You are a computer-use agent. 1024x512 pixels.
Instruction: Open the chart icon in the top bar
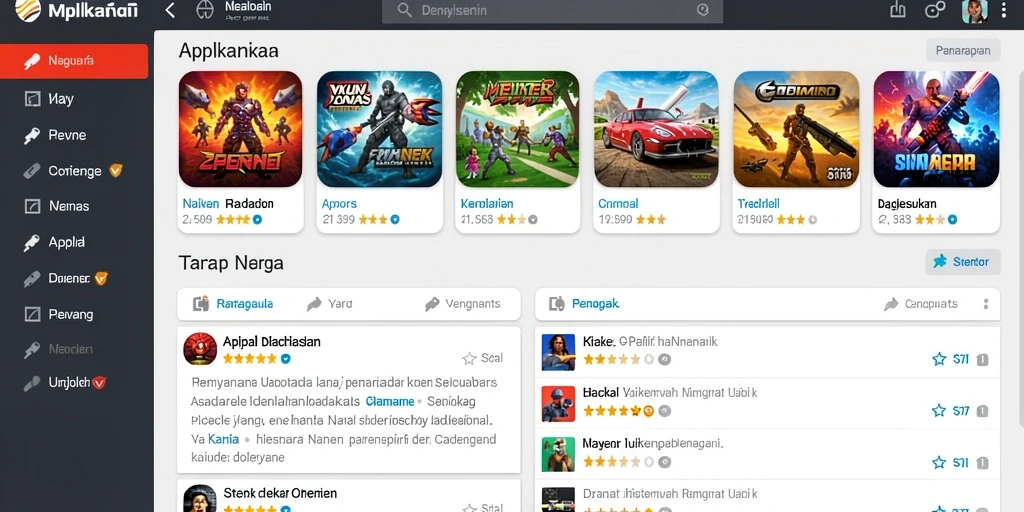[x=898, y=9]
